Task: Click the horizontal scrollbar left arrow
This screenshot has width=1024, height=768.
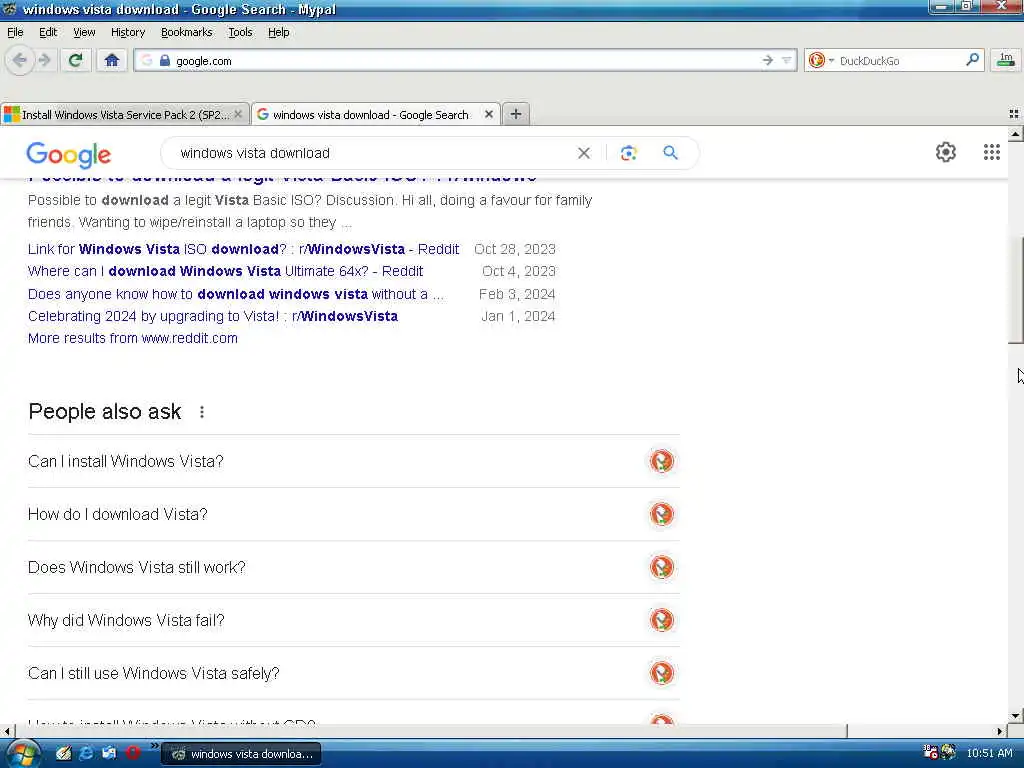Action: 7,731
